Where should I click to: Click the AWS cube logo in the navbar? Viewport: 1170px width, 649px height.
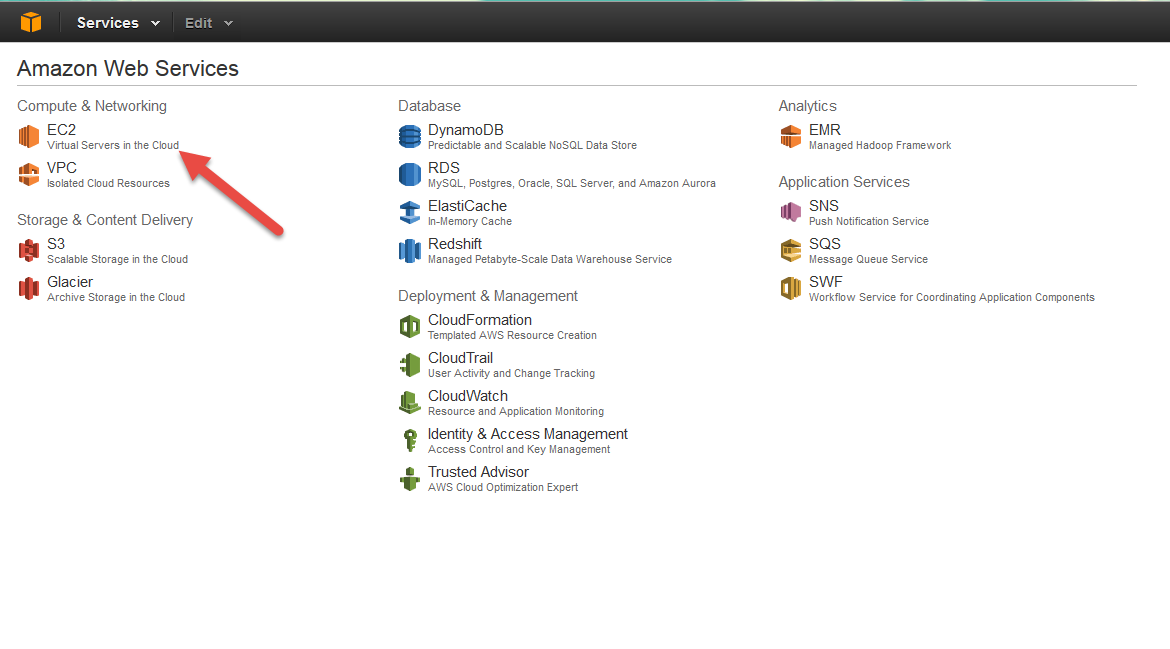(x=31, y=20)
